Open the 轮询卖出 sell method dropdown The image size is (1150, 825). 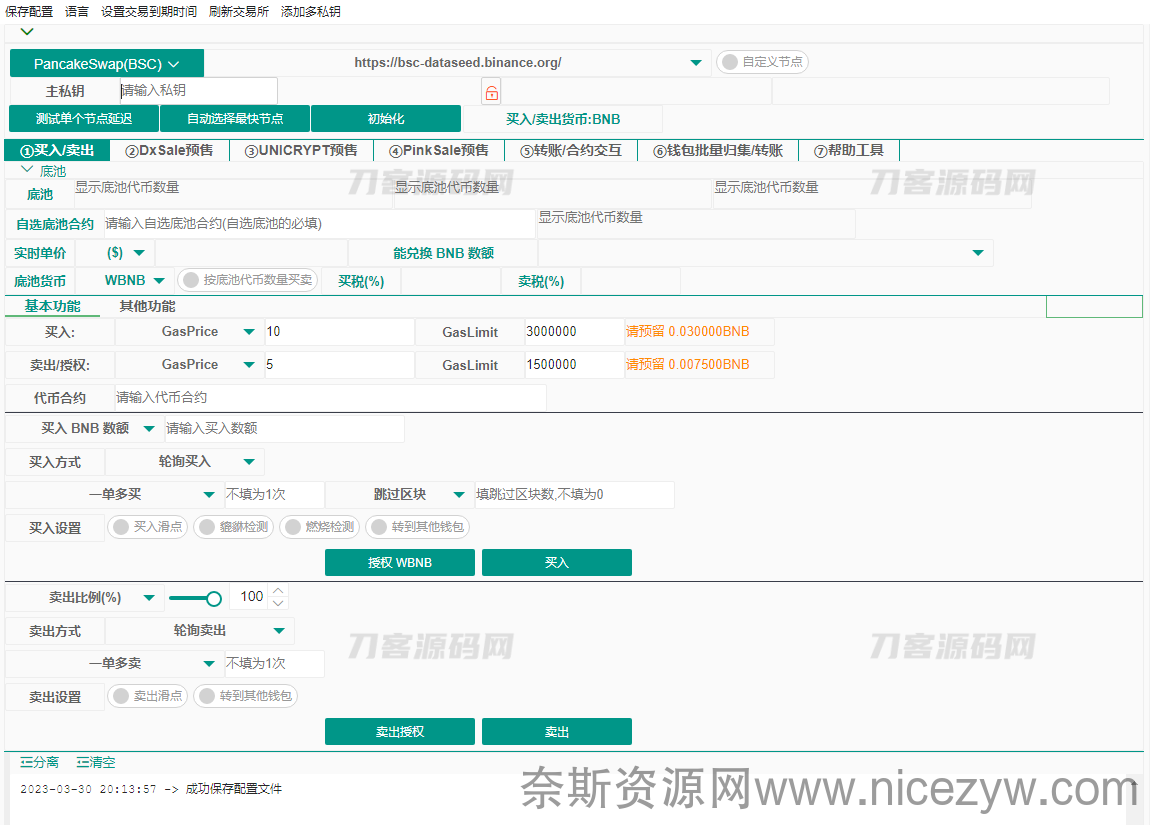tap(279, 631)
